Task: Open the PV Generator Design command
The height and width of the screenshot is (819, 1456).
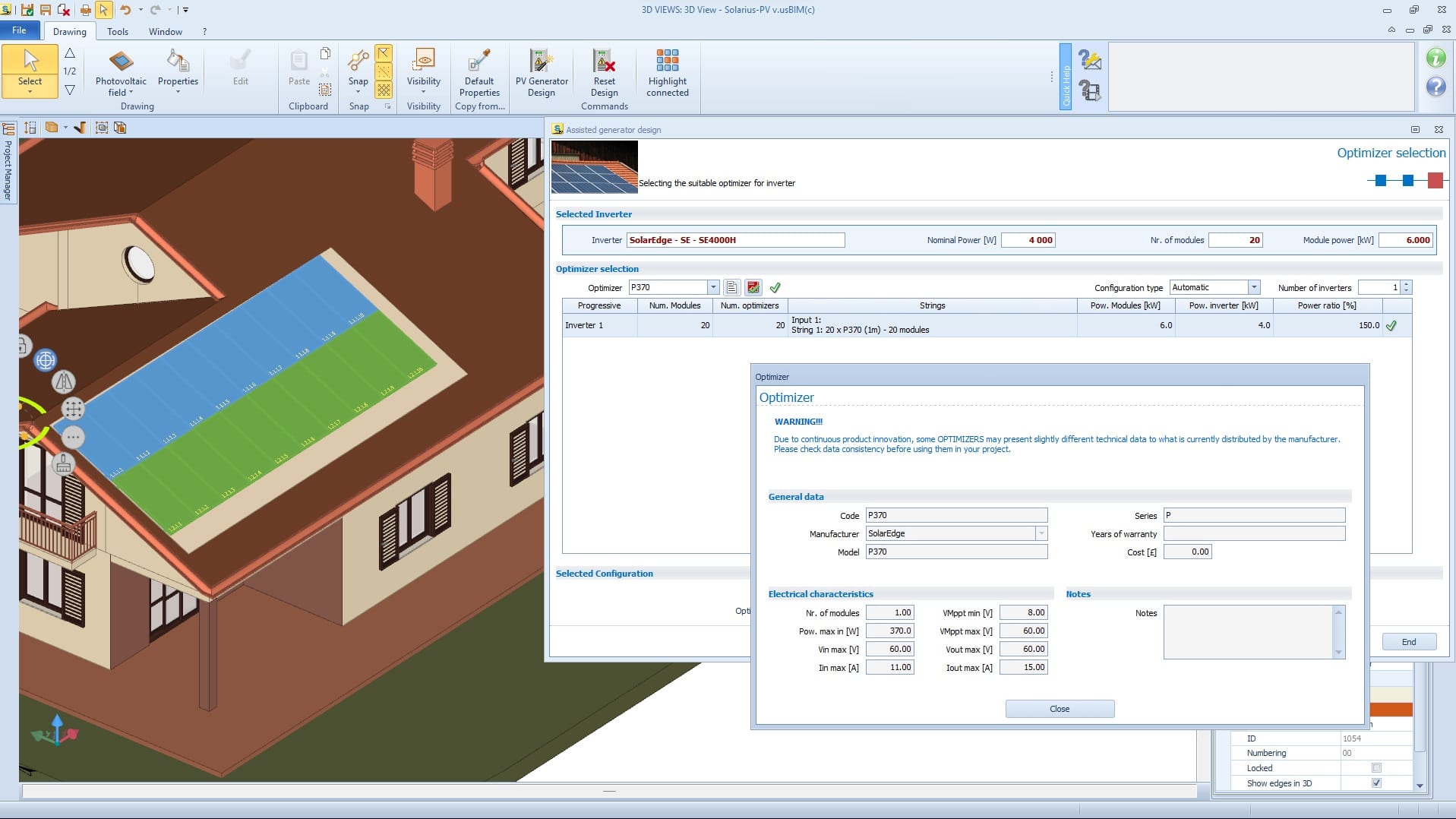Action: (541, 73)
